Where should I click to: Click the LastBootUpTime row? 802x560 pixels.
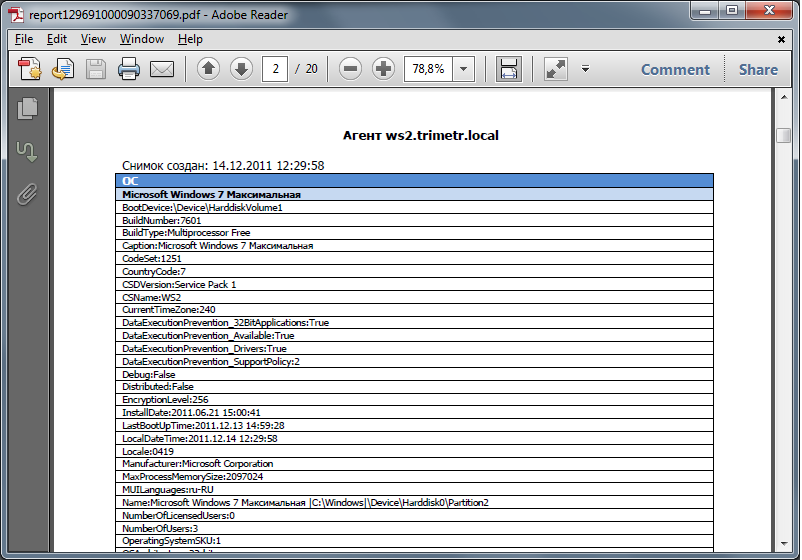click(x=414, y=425)
